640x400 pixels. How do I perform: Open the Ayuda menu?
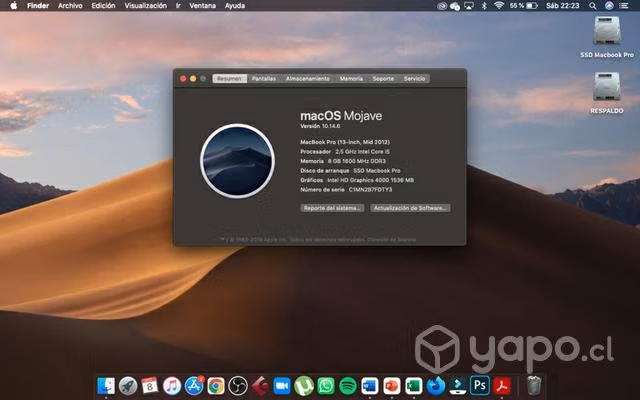[x=235, y=6]
